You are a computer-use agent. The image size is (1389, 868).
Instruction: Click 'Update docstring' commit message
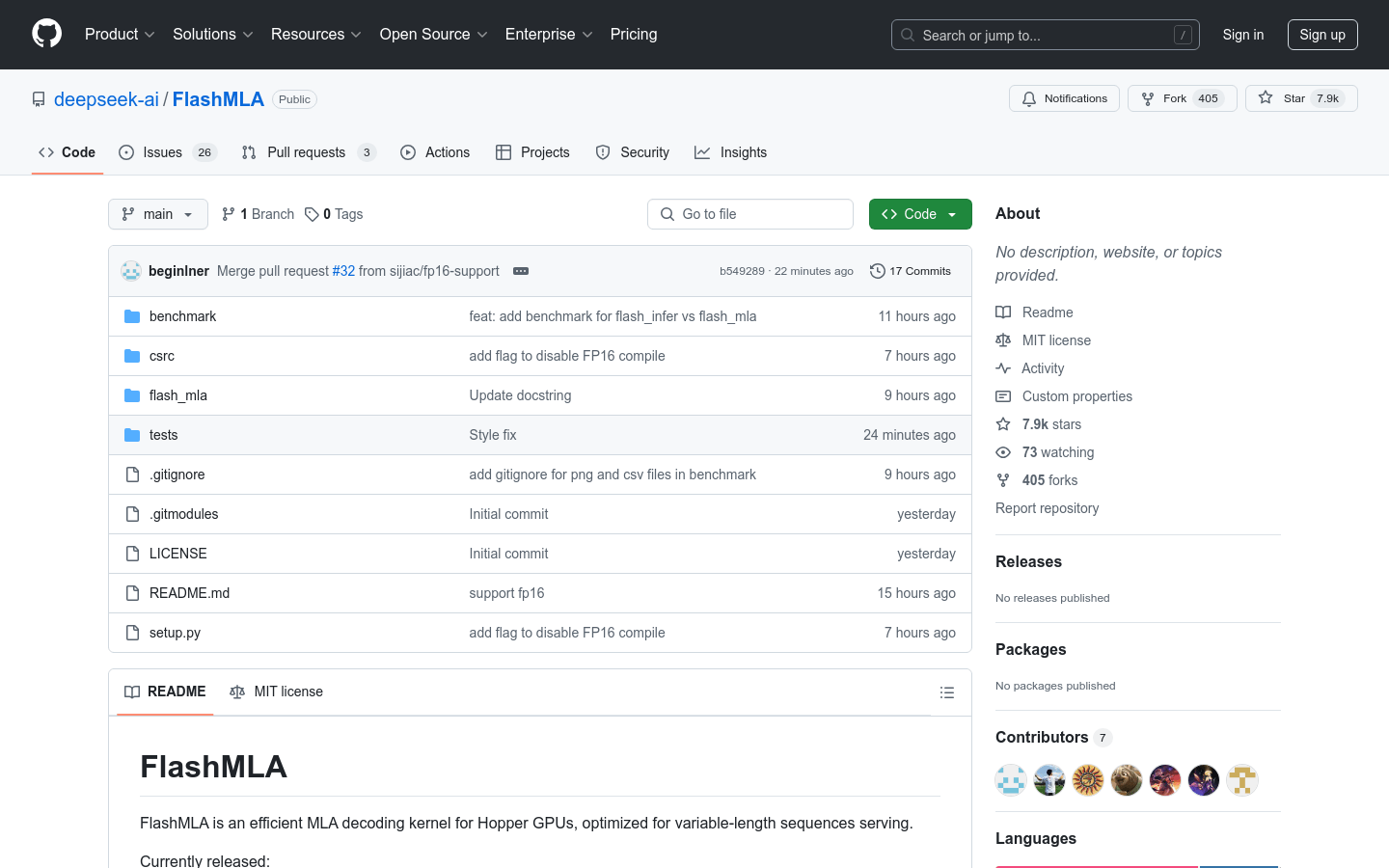(520, 395)
